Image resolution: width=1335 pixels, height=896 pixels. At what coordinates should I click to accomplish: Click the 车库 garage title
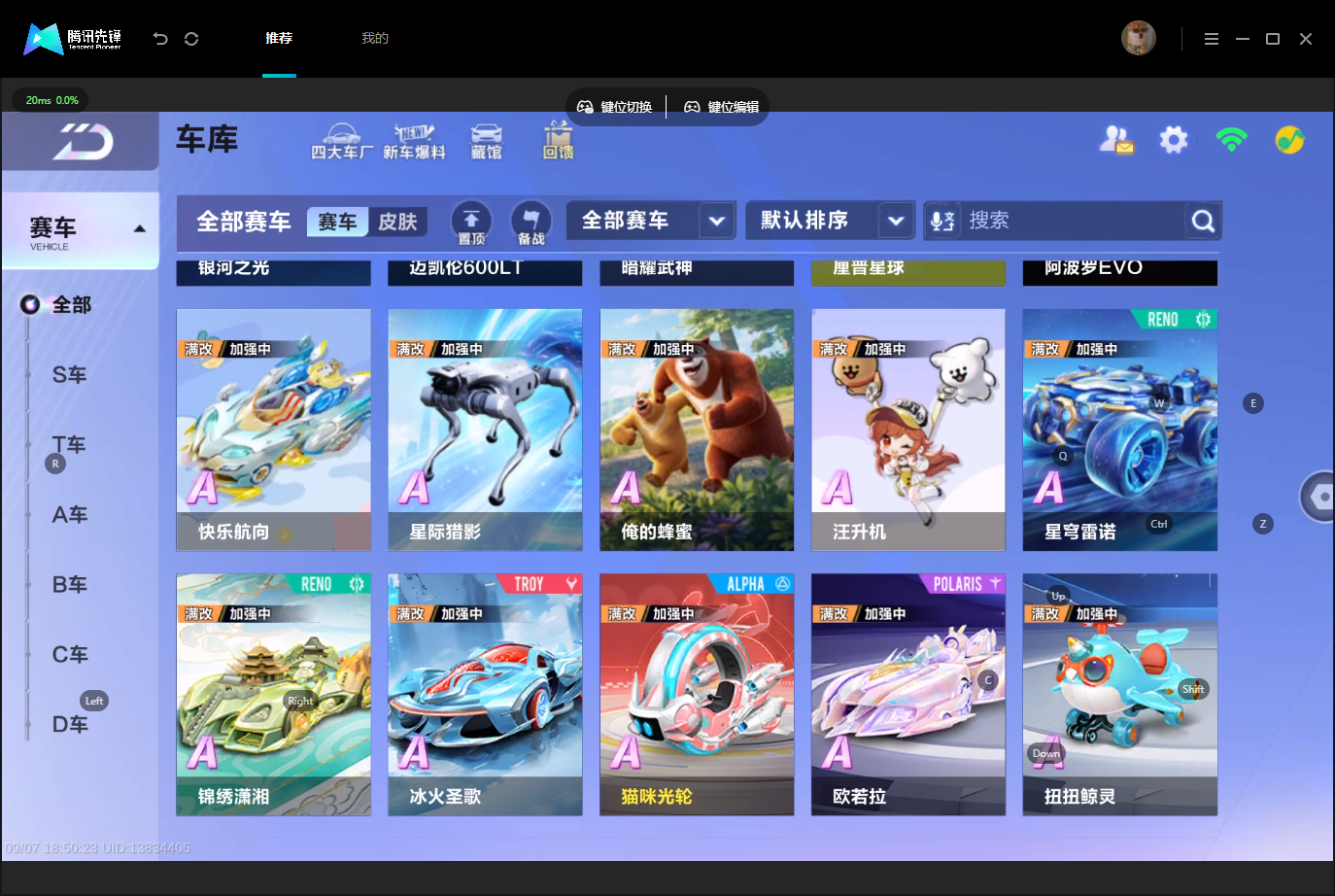pos(207,140)
